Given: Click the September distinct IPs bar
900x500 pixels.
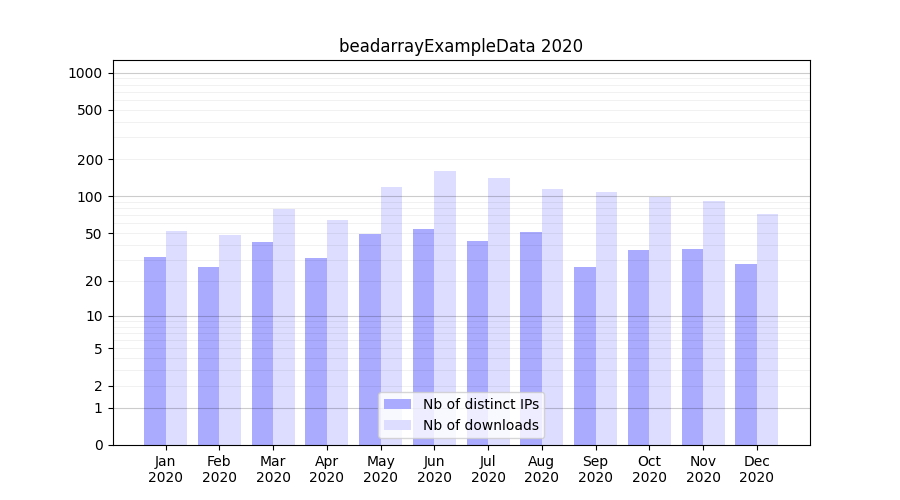Looking at the screenshot, I should click(585, 355).
